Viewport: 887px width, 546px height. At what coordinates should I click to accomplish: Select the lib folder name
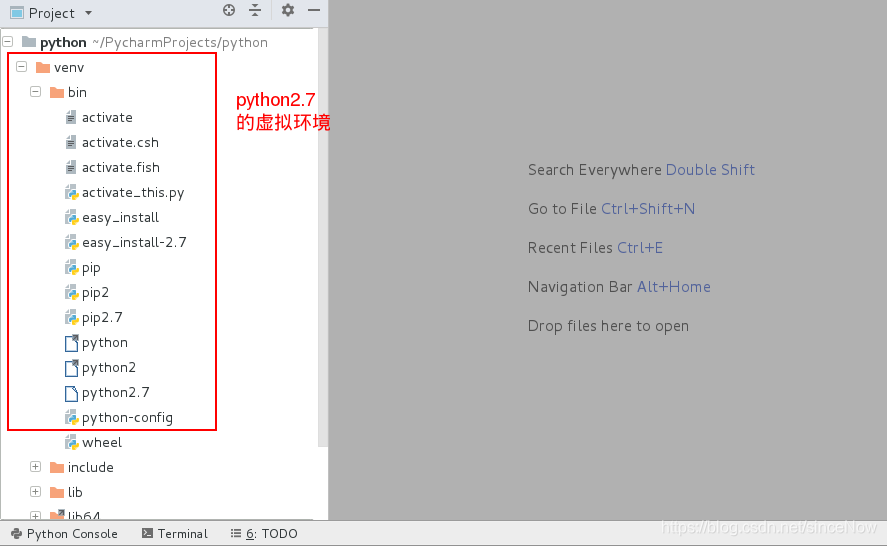point(75,492)
